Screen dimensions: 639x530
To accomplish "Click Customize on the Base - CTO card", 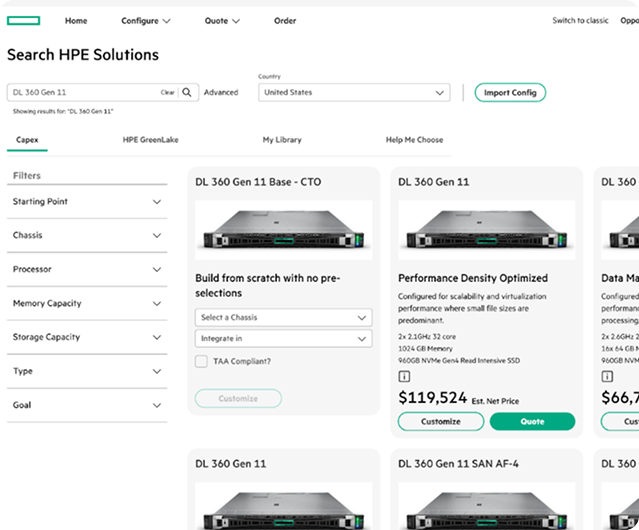I will [238, 398].
